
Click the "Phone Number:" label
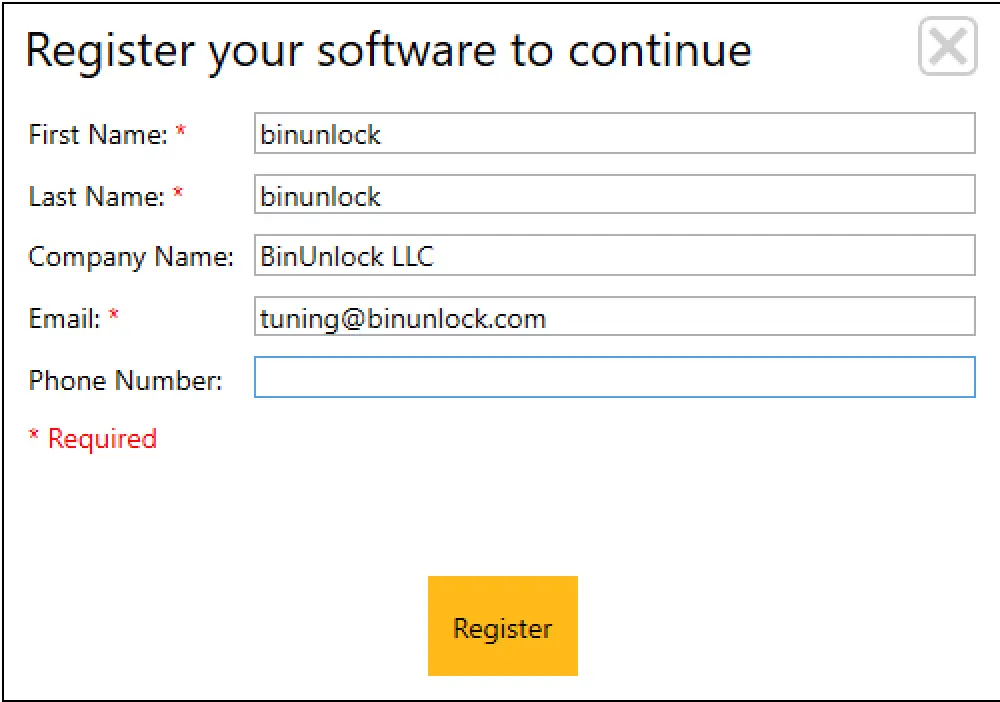click(125, 380)
